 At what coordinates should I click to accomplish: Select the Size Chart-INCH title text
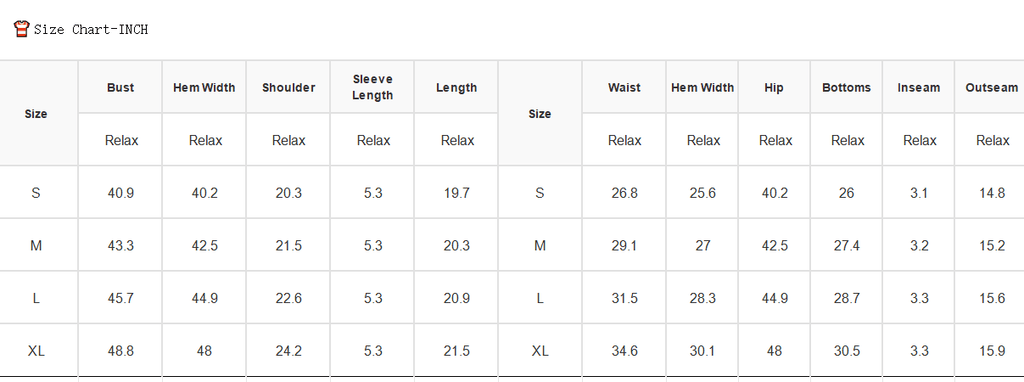(x=91, y=29)
